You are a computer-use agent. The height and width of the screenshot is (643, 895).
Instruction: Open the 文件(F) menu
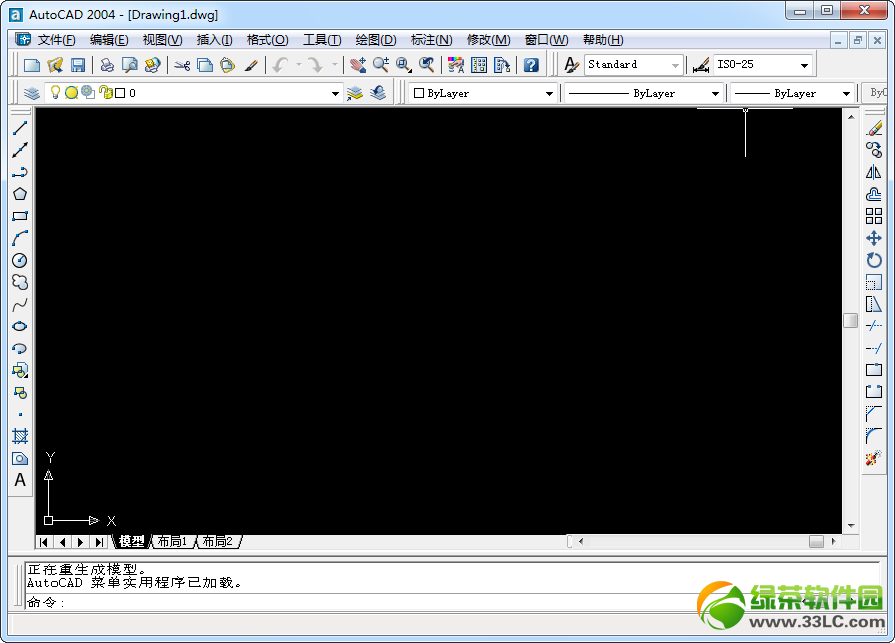point(56,40)
